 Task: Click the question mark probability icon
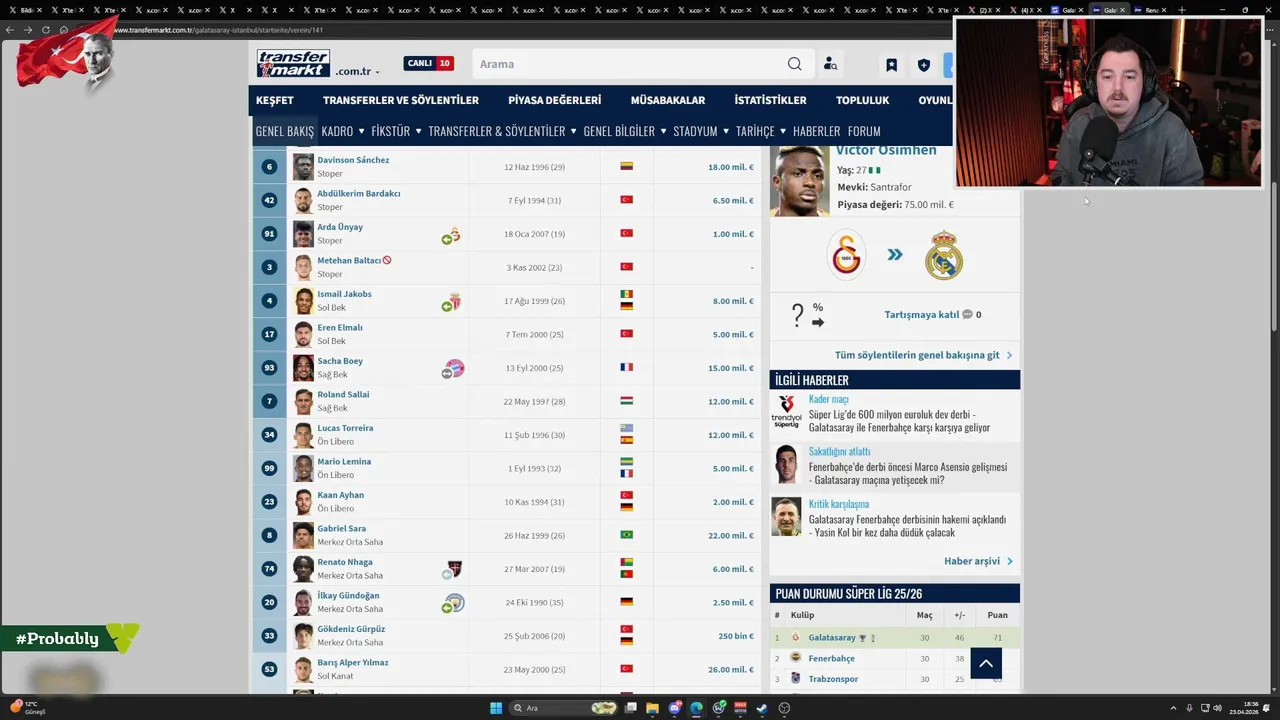(797, 315)
